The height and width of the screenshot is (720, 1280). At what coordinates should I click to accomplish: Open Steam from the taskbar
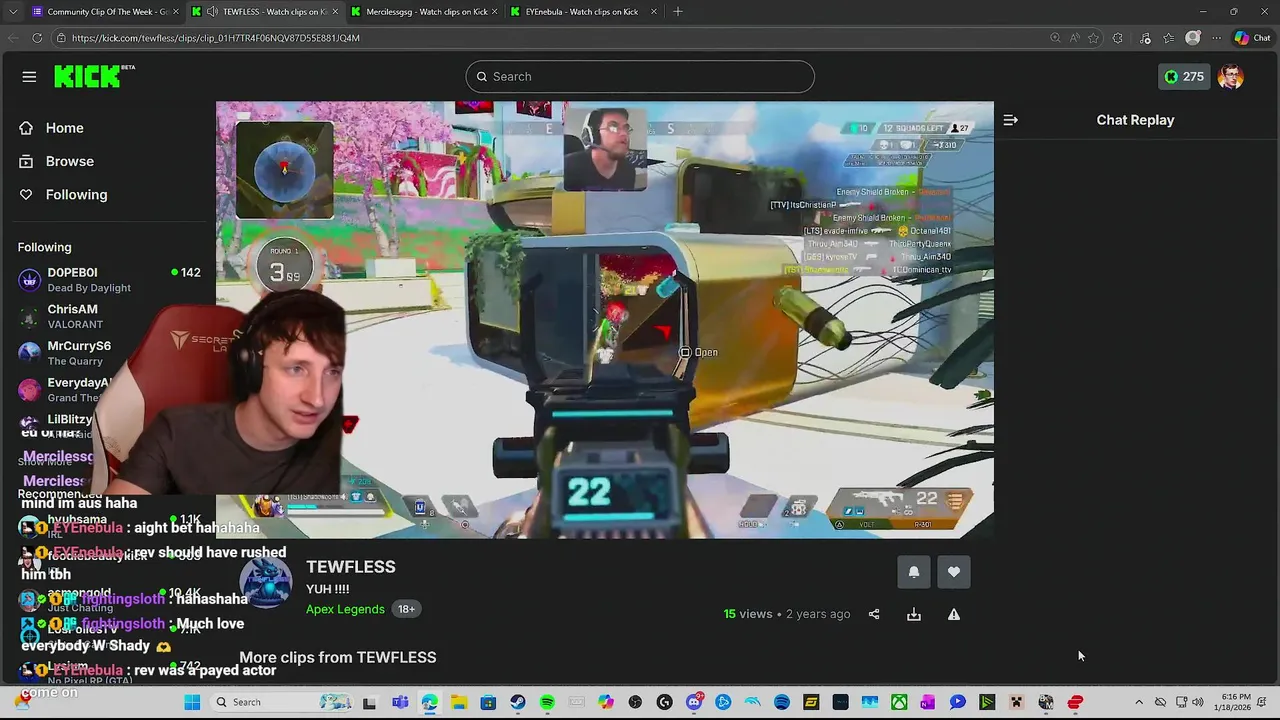517,702
